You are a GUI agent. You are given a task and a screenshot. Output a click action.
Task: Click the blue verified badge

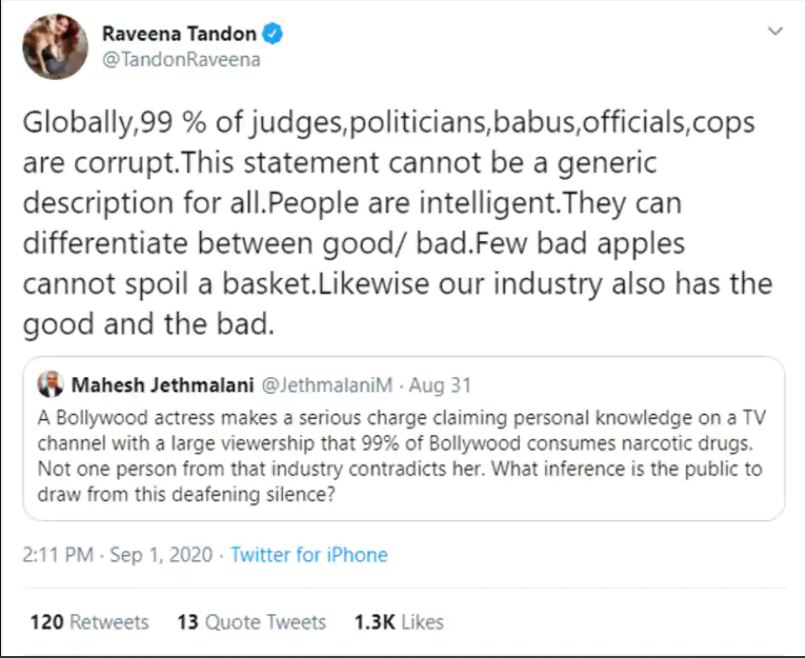pyautogui.click(x=272, y=34)
